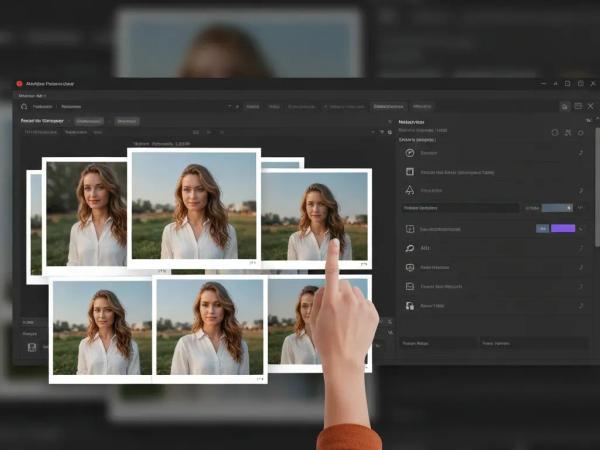Click the bottom-left button in the right panel
The image size is (600, 450).
pyautogui.click(x=439, y=344)
